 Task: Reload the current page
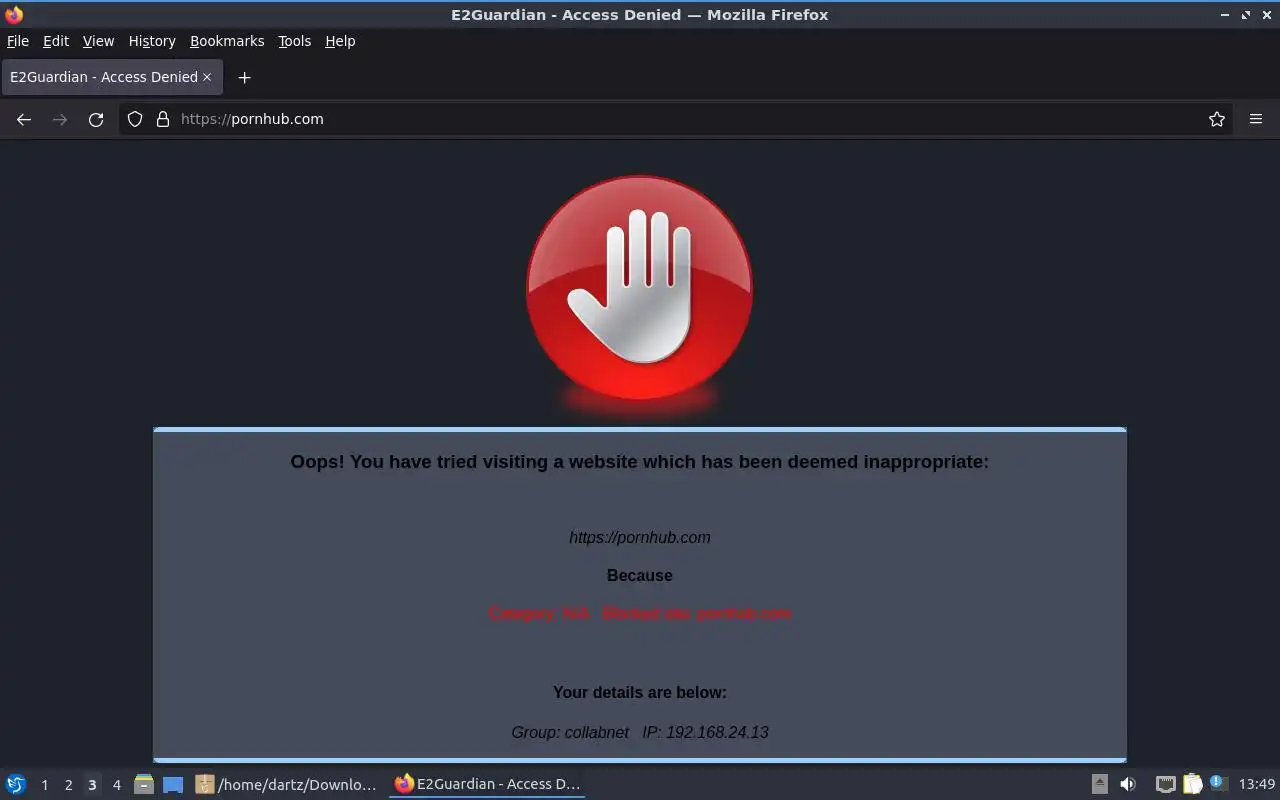point(96,119)
